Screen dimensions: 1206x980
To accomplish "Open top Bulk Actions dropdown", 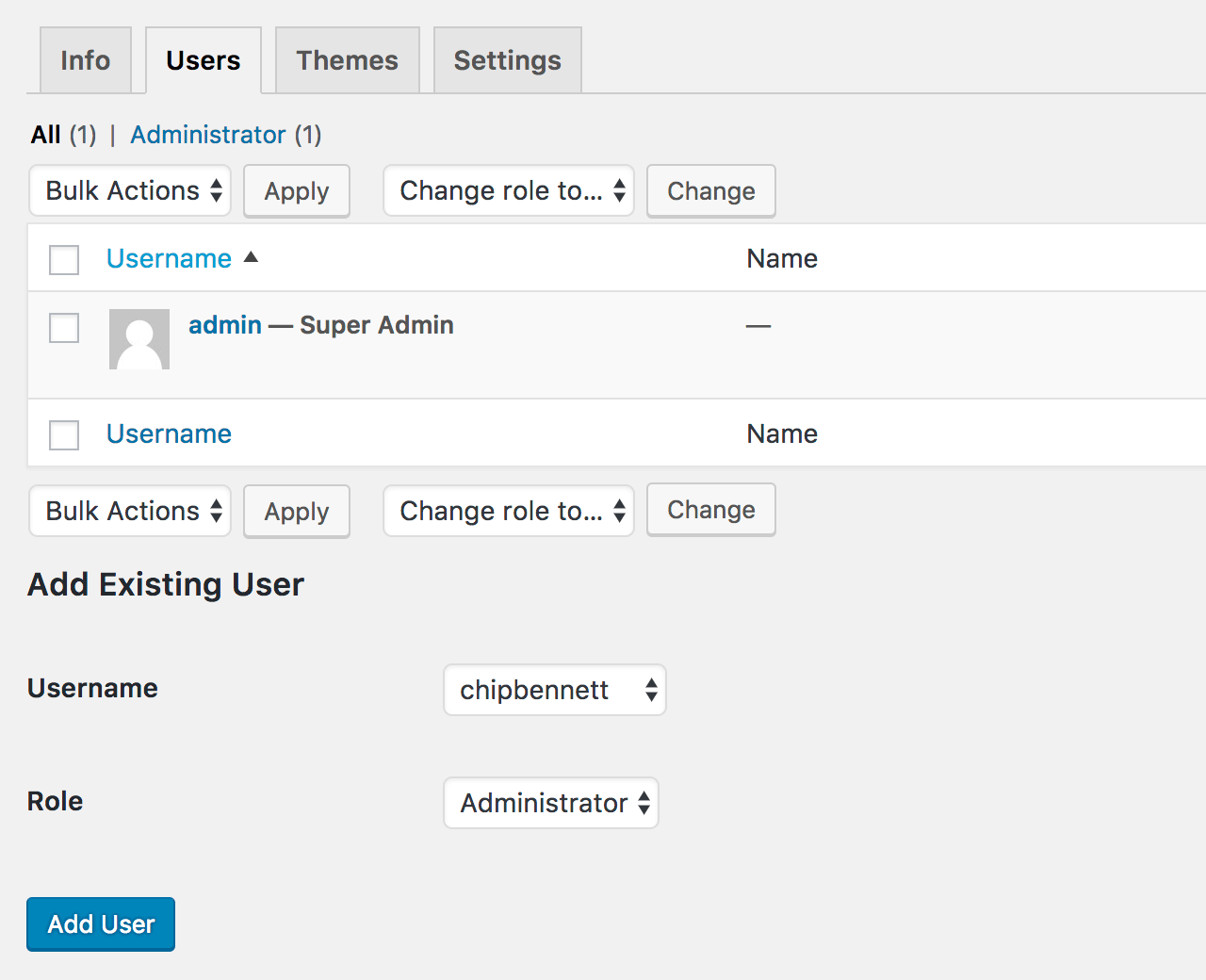I will tap(130, 190).
